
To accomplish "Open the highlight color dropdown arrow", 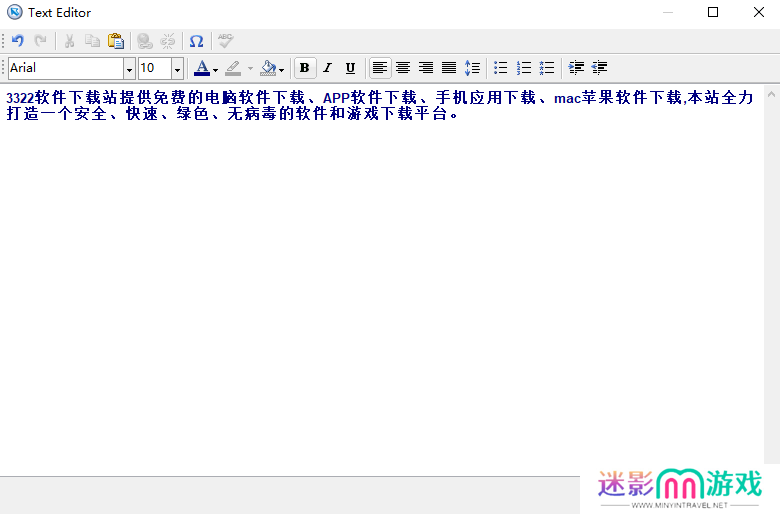I will coord(250,69).
